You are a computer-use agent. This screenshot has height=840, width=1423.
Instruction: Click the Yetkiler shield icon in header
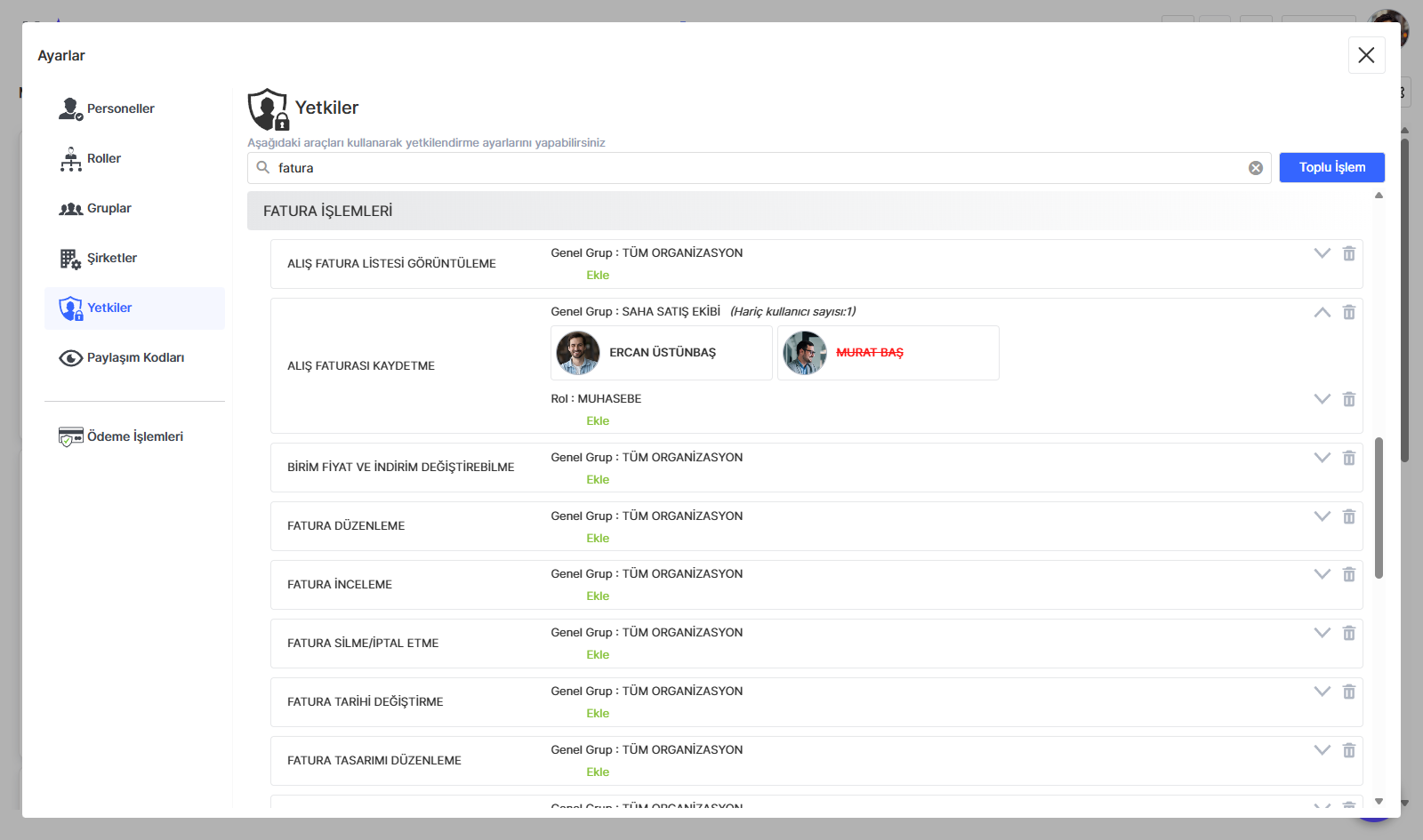coord(268,109)
